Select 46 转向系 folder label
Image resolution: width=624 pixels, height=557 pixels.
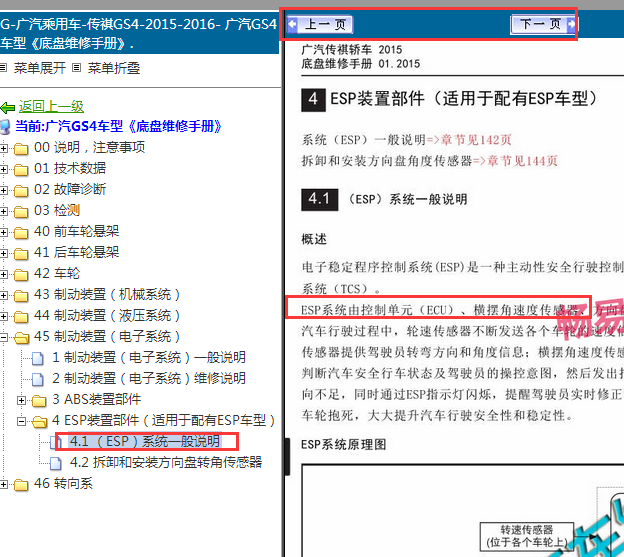click(x=63, y=483)
